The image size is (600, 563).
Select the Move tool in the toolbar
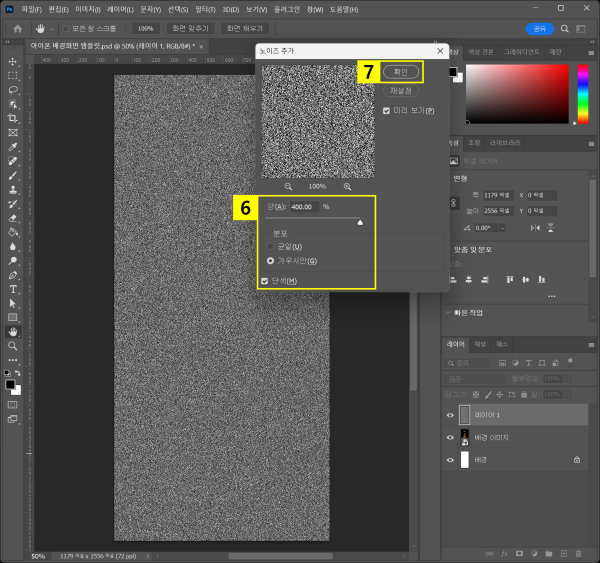click(x=12, y=61)
